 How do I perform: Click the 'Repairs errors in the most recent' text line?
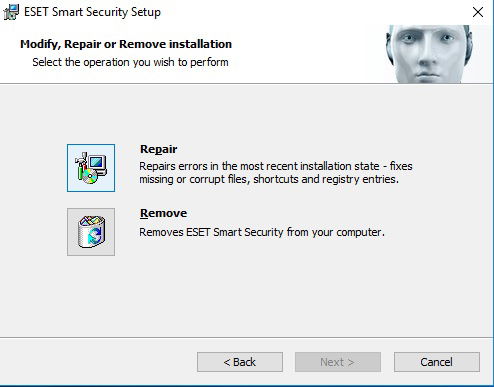coord(276,166)
